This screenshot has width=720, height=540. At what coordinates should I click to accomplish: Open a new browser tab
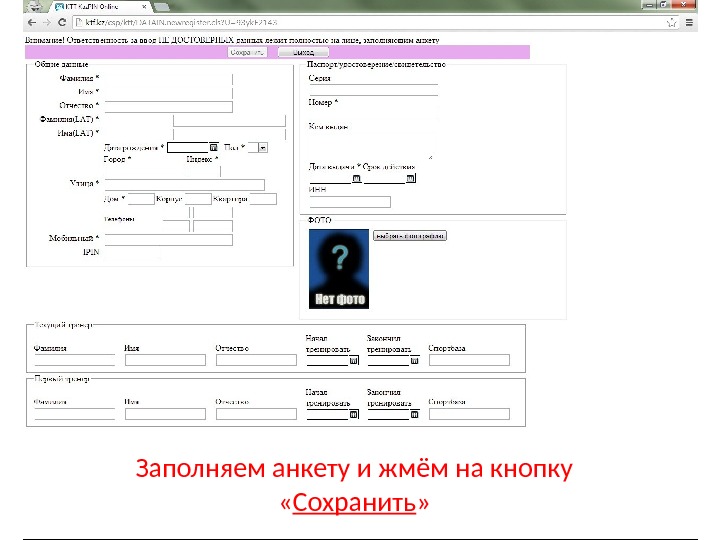coord(161,6)
